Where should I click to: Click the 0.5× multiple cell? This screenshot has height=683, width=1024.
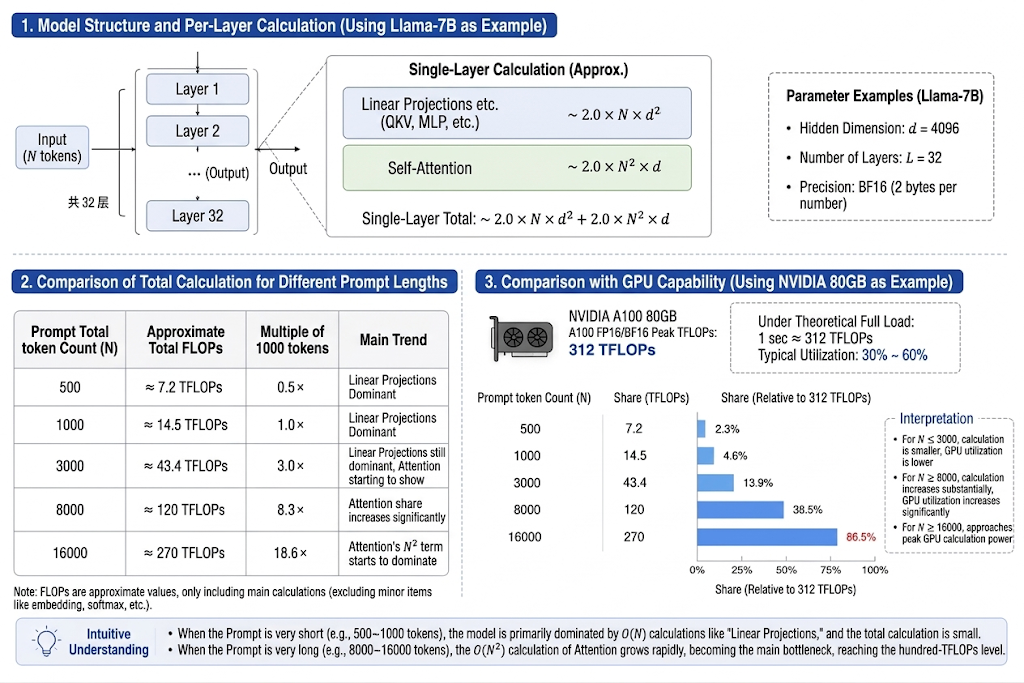(292, 387)
